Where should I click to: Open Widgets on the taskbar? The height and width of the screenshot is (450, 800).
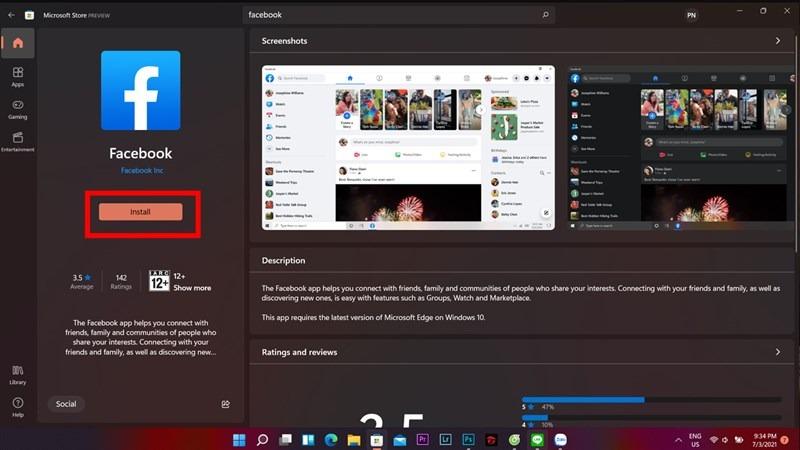click(x=308, y=440)
